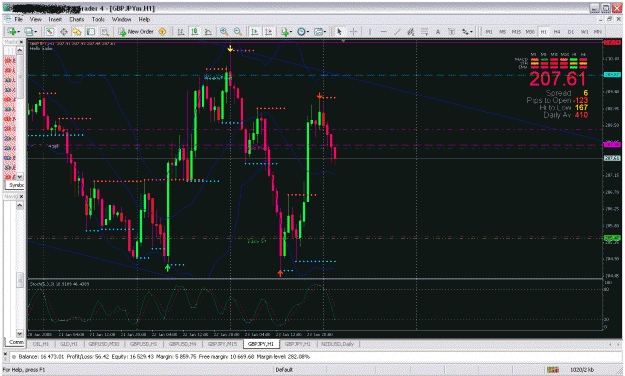This screenshot has width=625, height=376.
Task: Select the Symbols tab in Market Watch
Action: pos(16,185)
